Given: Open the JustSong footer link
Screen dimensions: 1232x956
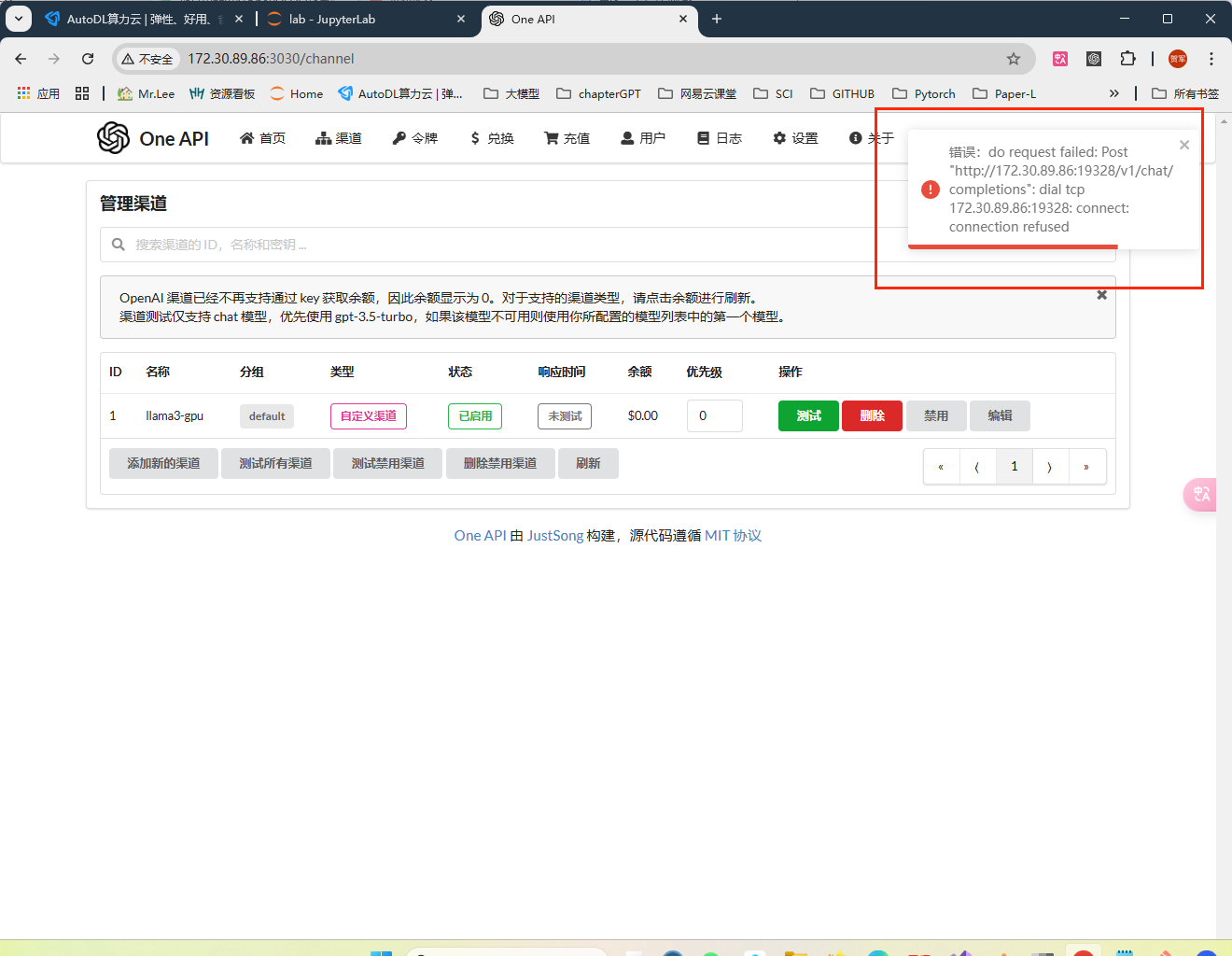Looking at the screenshot, I should point(555,536).
